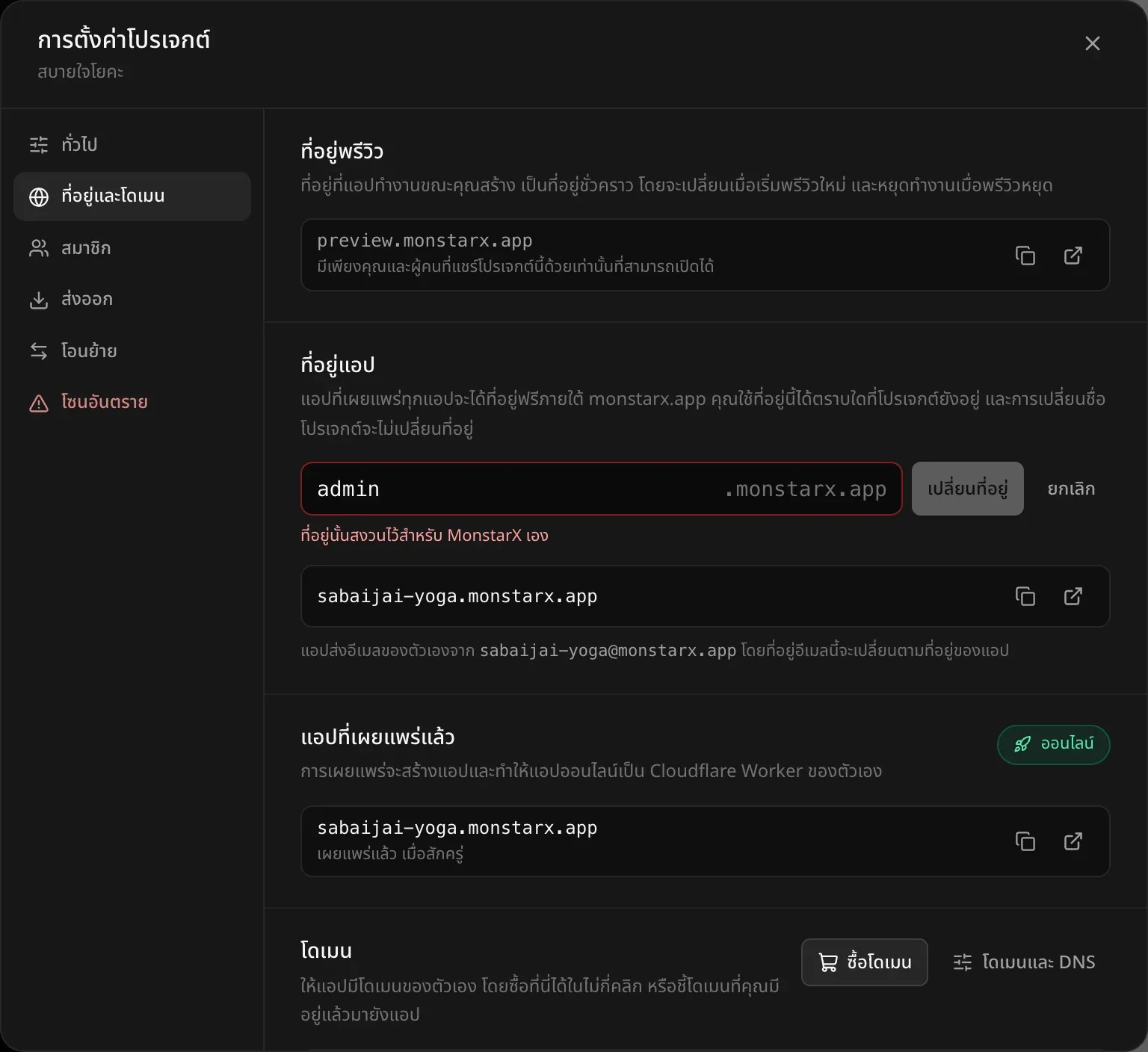Open the published app URL externally
Viewport: 1148px width, 1052px height.
coord(1073,841)
